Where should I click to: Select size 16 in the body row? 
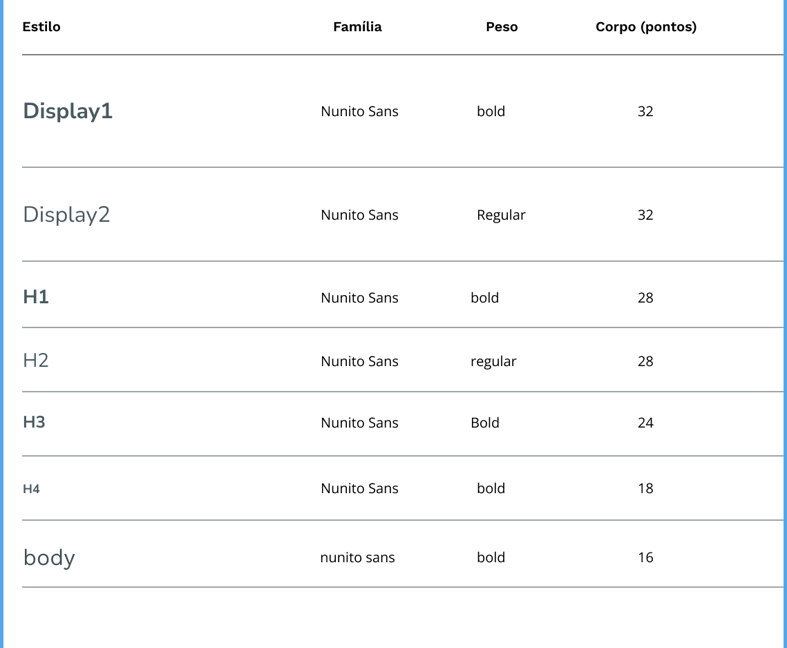click(x=645, y=558)
